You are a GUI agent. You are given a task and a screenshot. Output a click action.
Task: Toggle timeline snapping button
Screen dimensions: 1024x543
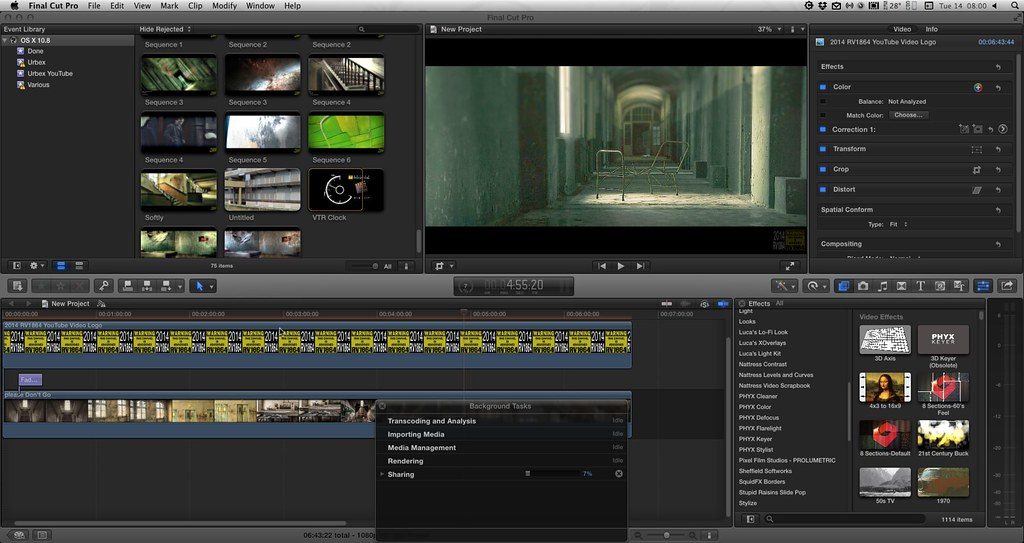coord(724,304)
